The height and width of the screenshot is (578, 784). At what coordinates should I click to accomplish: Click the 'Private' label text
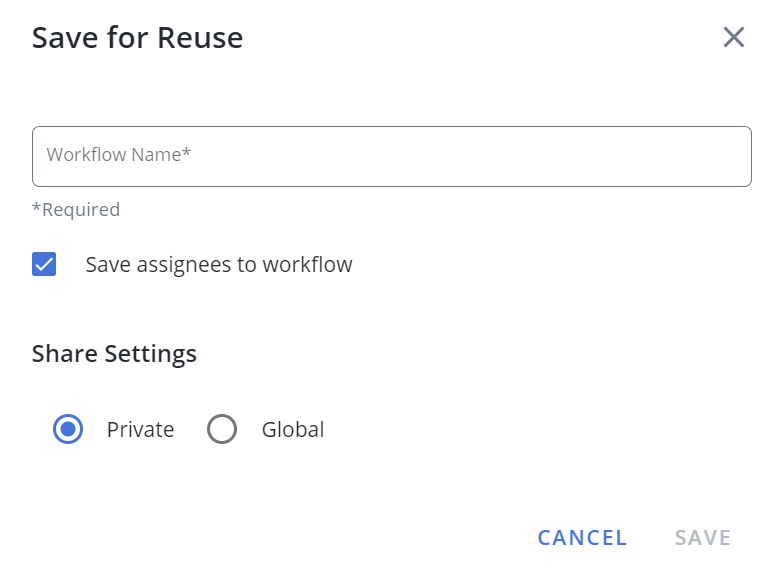click(140, 430)
